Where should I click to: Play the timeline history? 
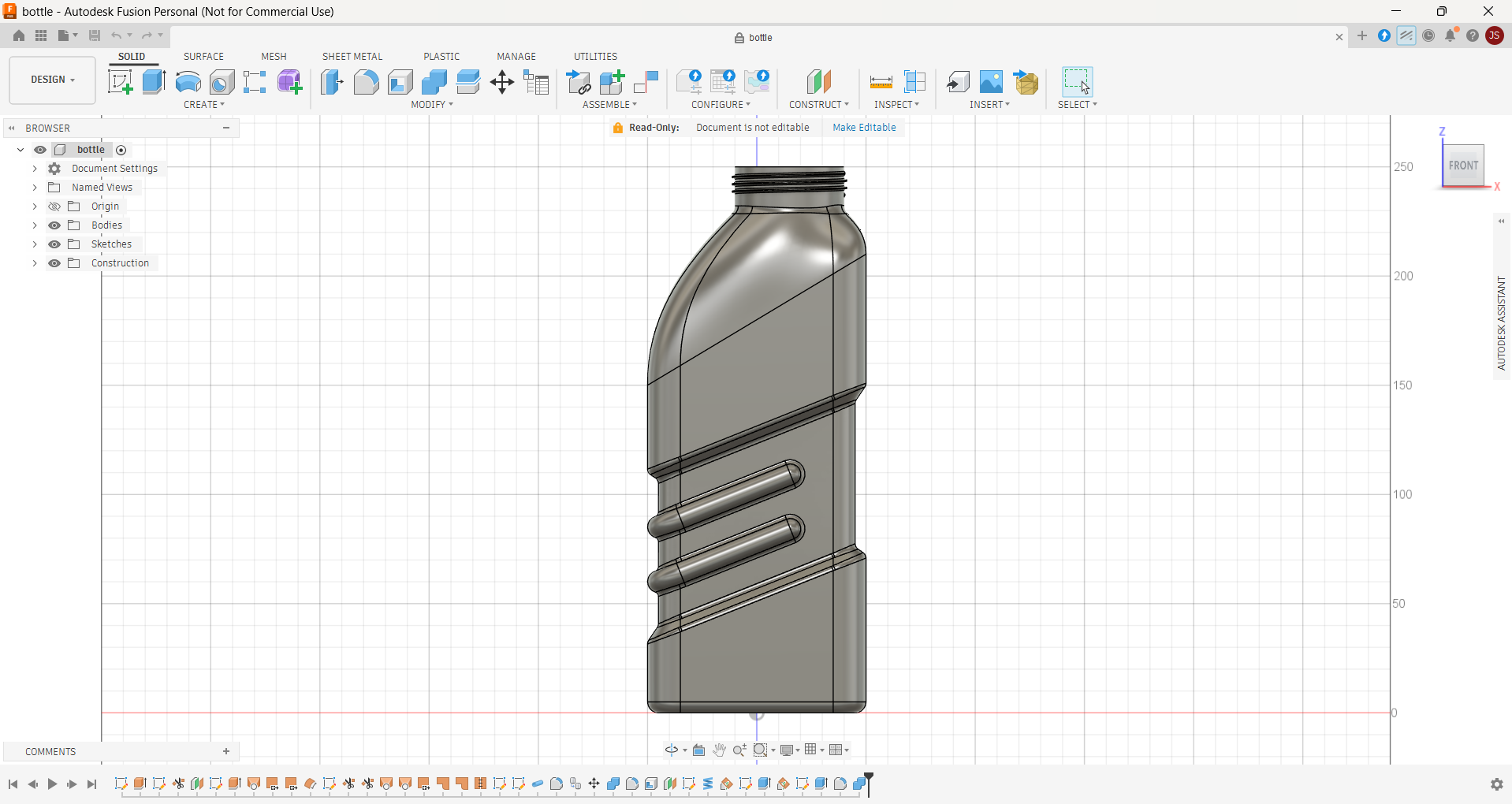pos(52,784)
